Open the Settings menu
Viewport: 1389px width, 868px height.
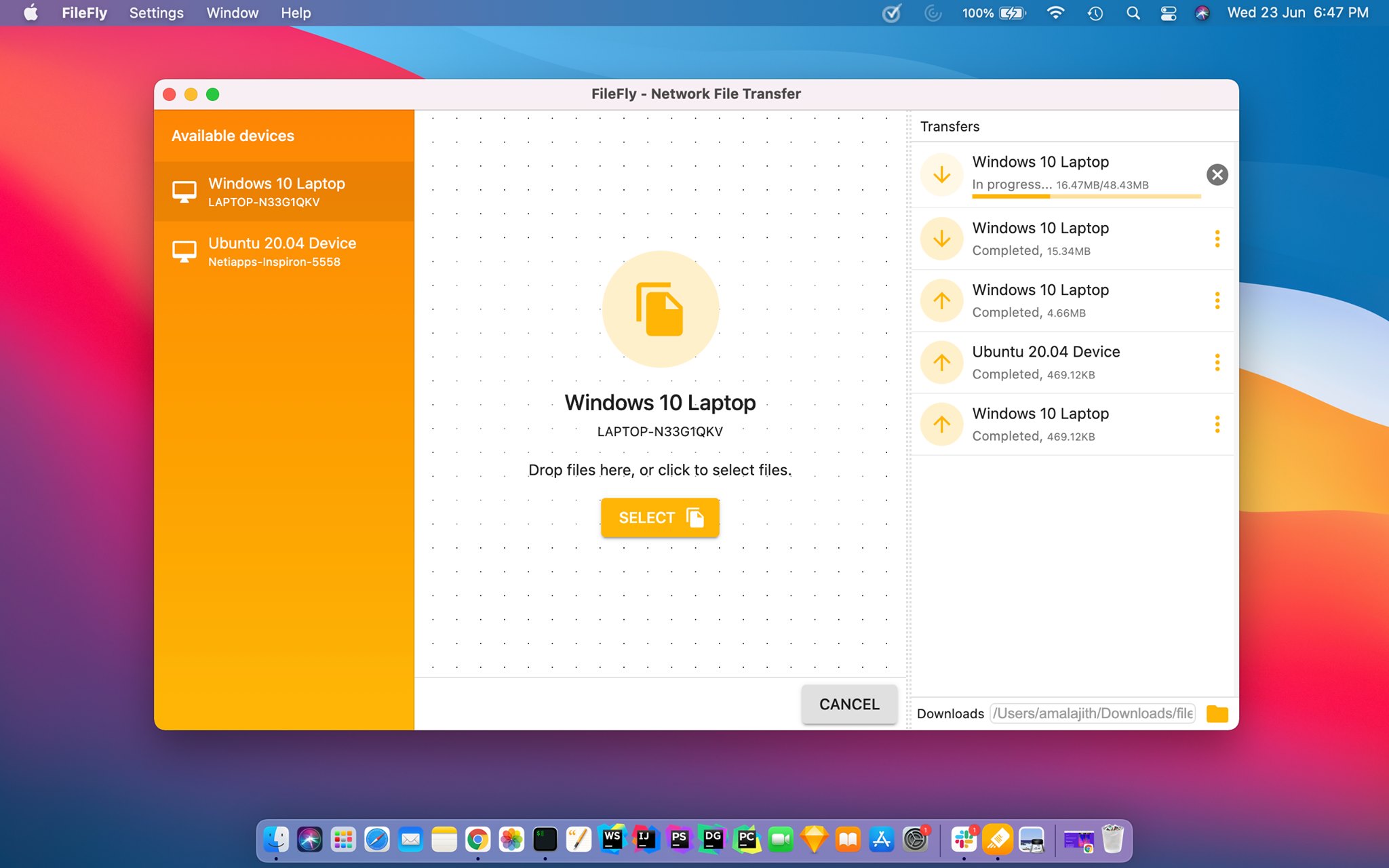pos(156,13)
